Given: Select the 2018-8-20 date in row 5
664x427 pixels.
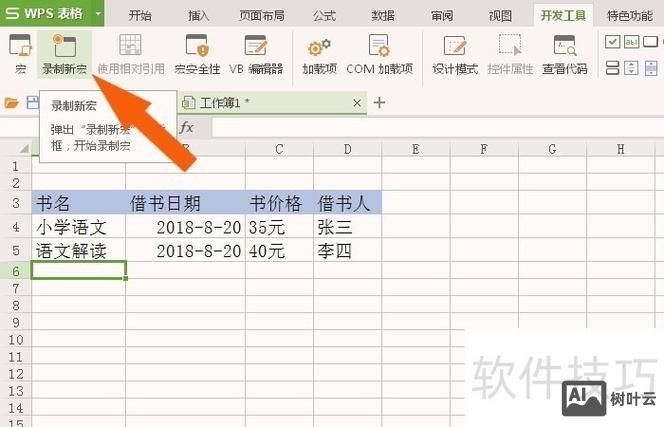Looking at the screenshot, I should coord(185,250).
